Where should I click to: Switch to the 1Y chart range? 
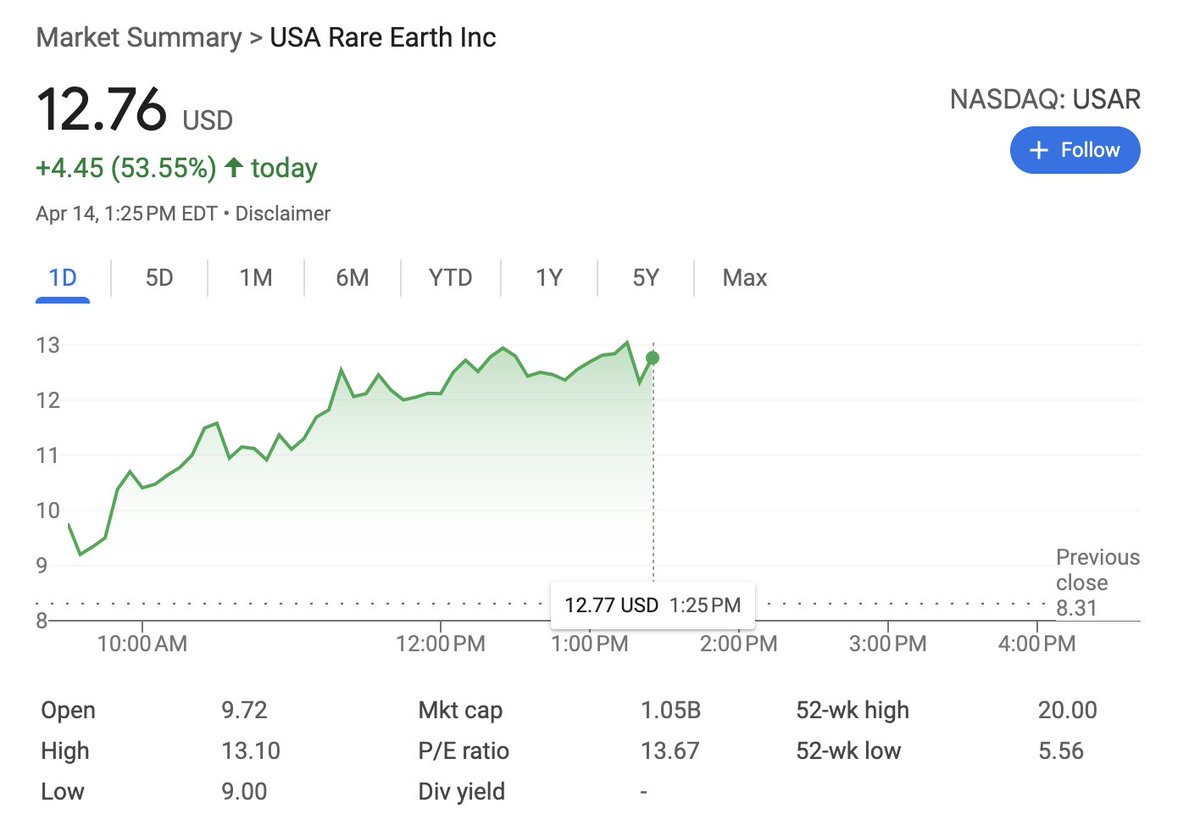549,278
